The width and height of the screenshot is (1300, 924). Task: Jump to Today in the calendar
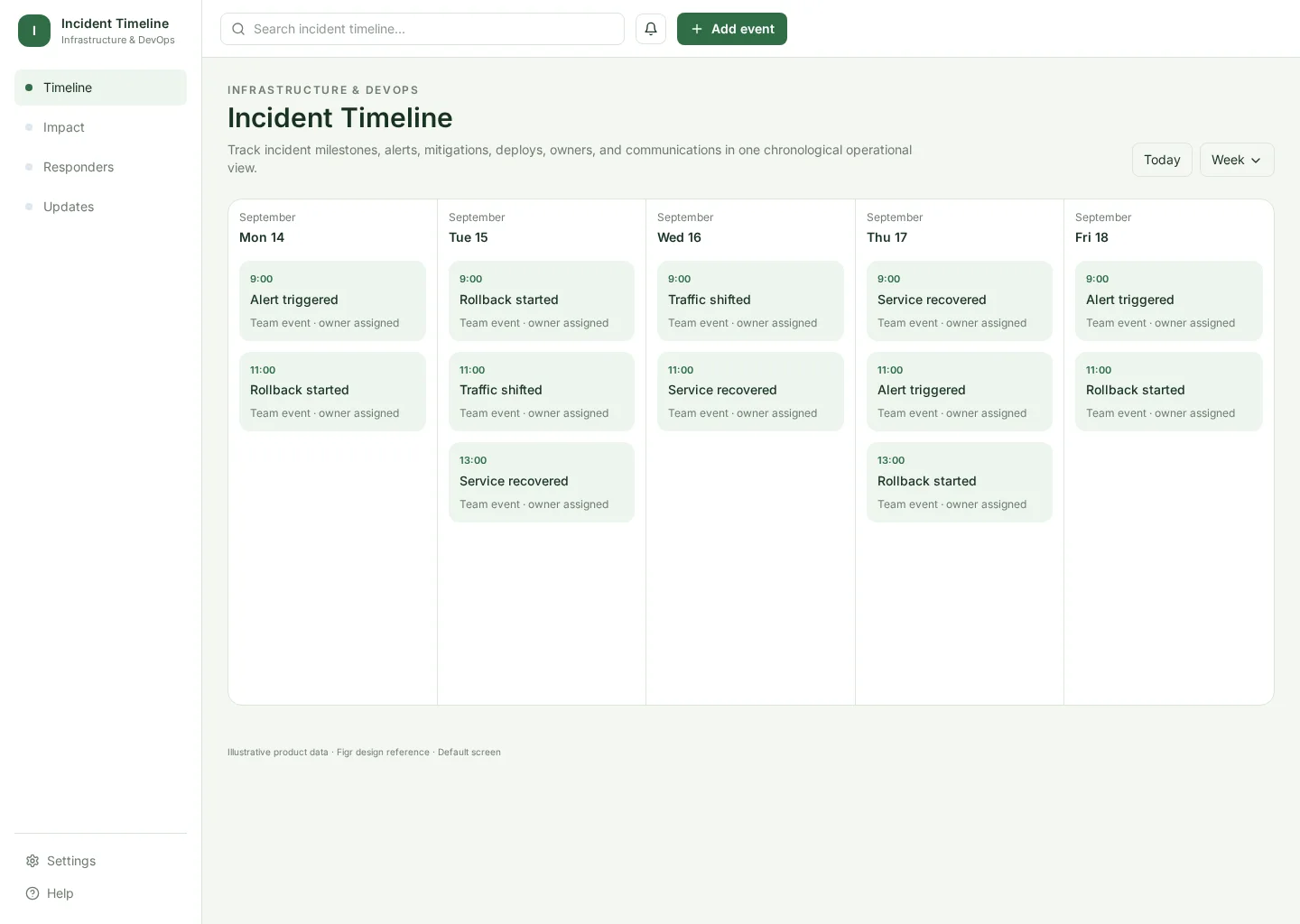1162,160
